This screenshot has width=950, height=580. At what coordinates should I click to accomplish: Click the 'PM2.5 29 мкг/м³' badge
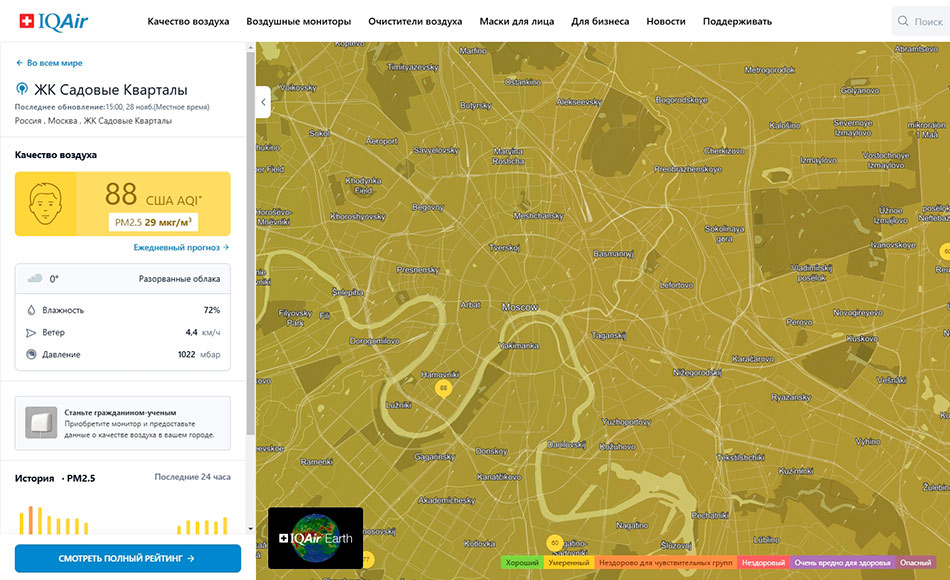coord(153,222)
